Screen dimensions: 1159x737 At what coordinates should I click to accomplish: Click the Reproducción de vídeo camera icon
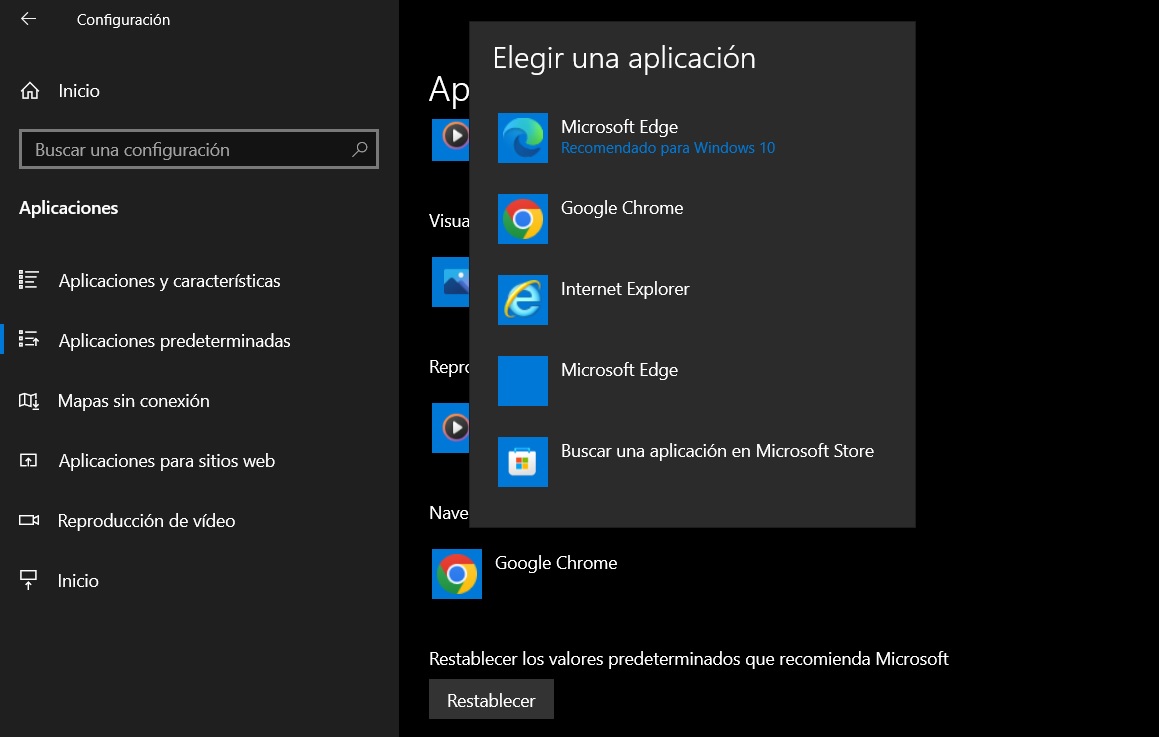tap(29, 520)
